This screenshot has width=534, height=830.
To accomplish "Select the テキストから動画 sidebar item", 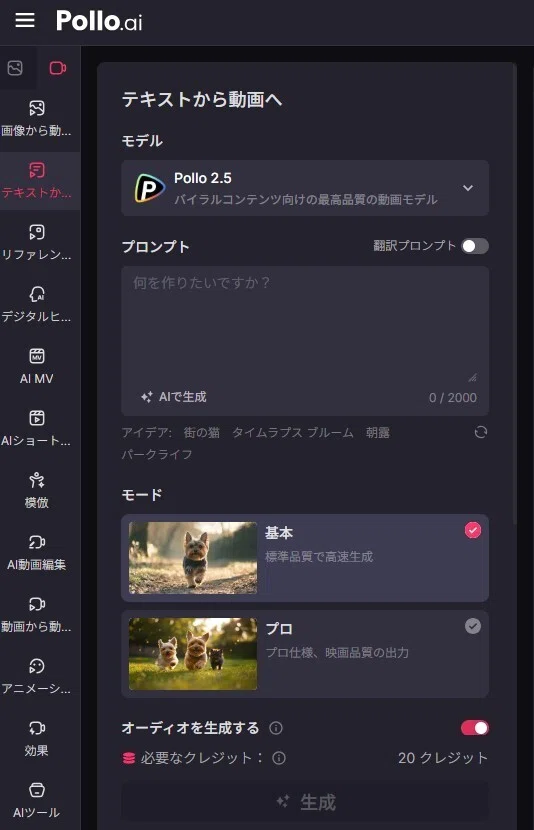I will coord(37,181).
